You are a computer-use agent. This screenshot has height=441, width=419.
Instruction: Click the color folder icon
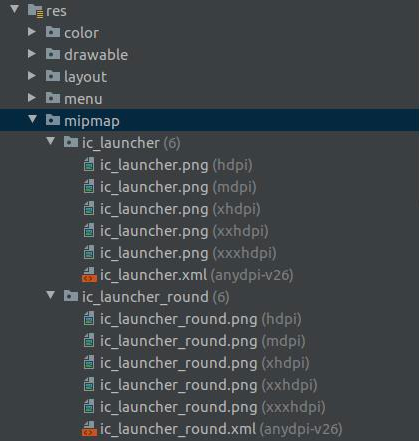click(53, 32)
